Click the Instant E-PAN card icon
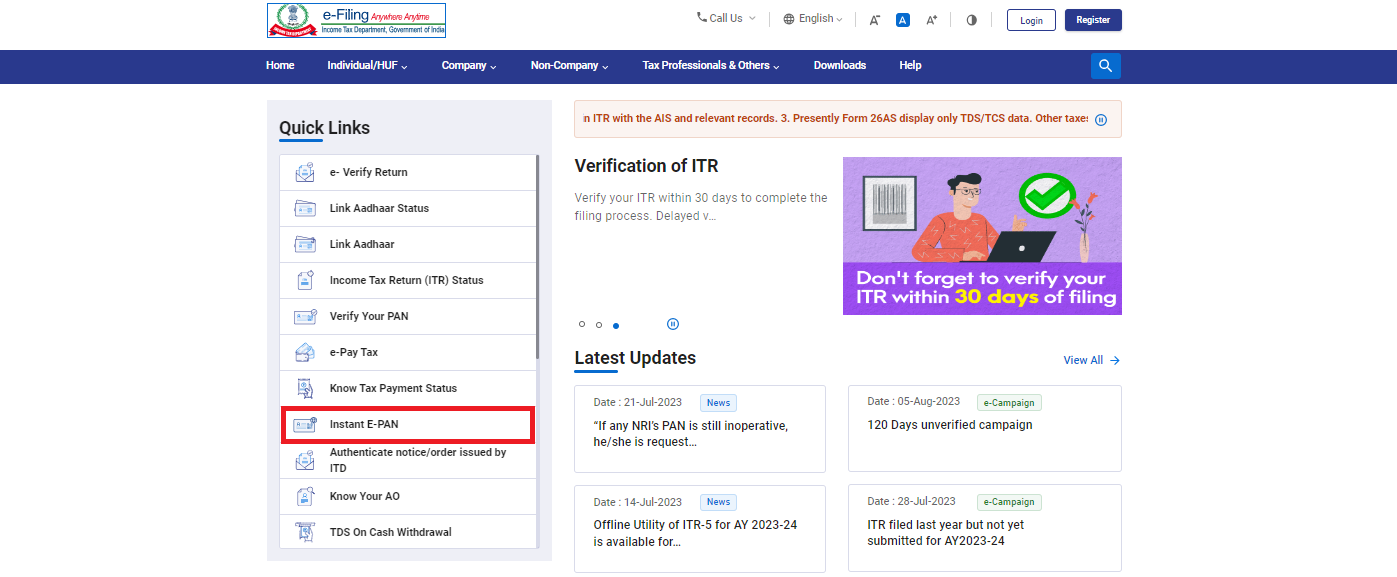The height and width of the screenshot is (577, 1397). point(305,424)
